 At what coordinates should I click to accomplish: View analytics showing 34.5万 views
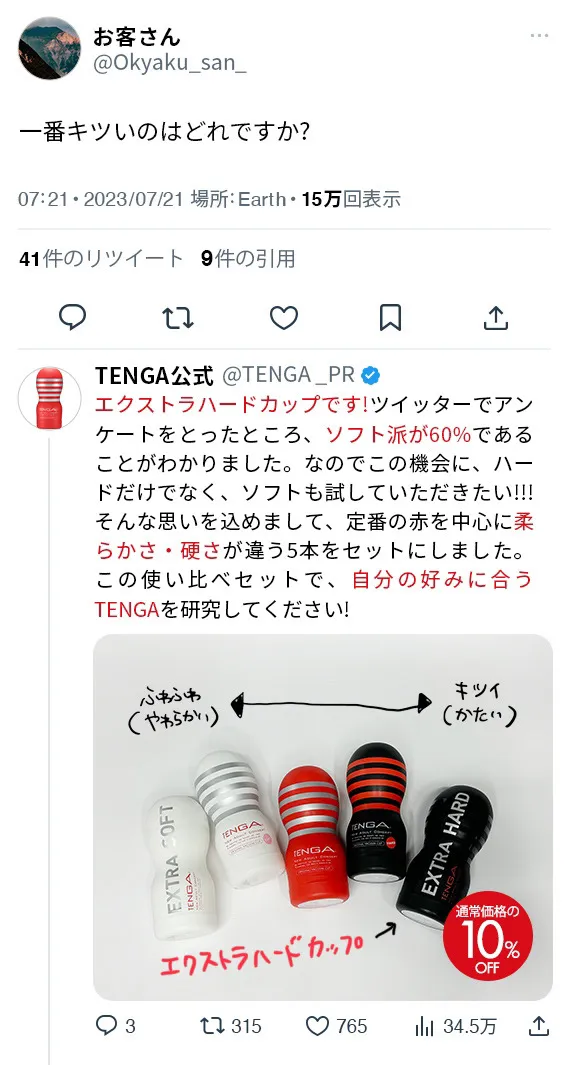point(455,1026)
